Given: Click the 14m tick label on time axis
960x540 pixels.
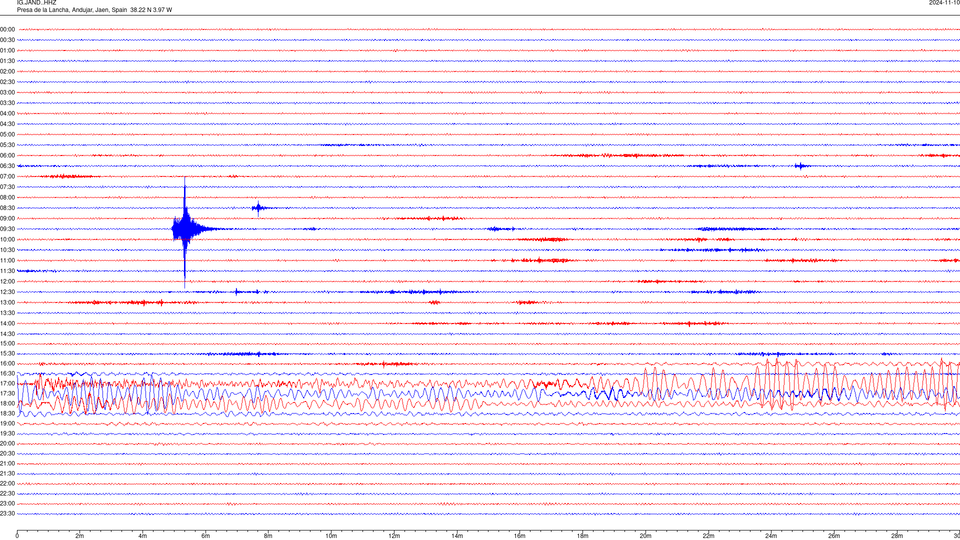Looking at the screenshot, I should pyautogui.click(x=457, y=536).
